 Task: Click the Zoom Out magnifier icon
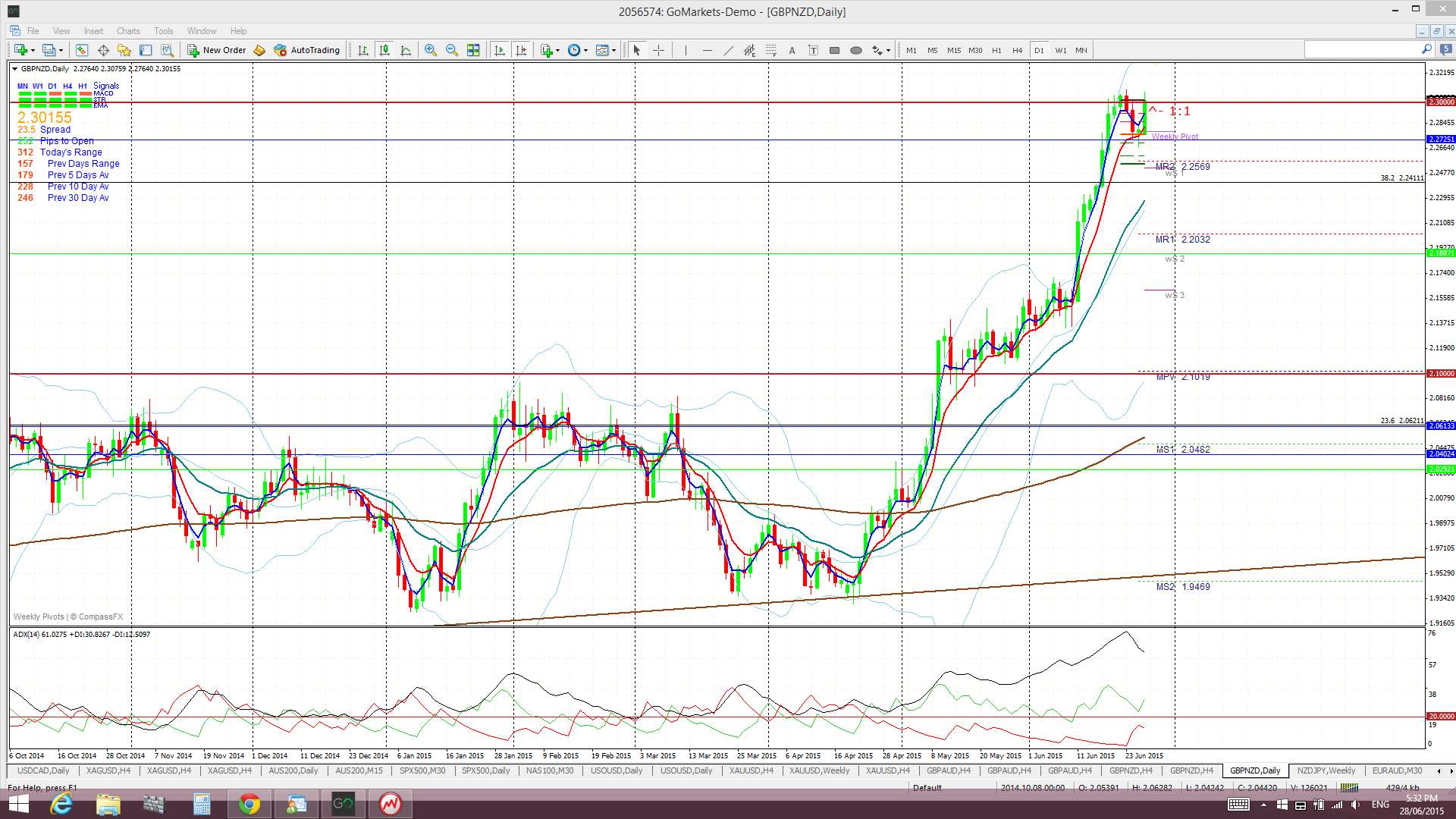pos(452,50)
